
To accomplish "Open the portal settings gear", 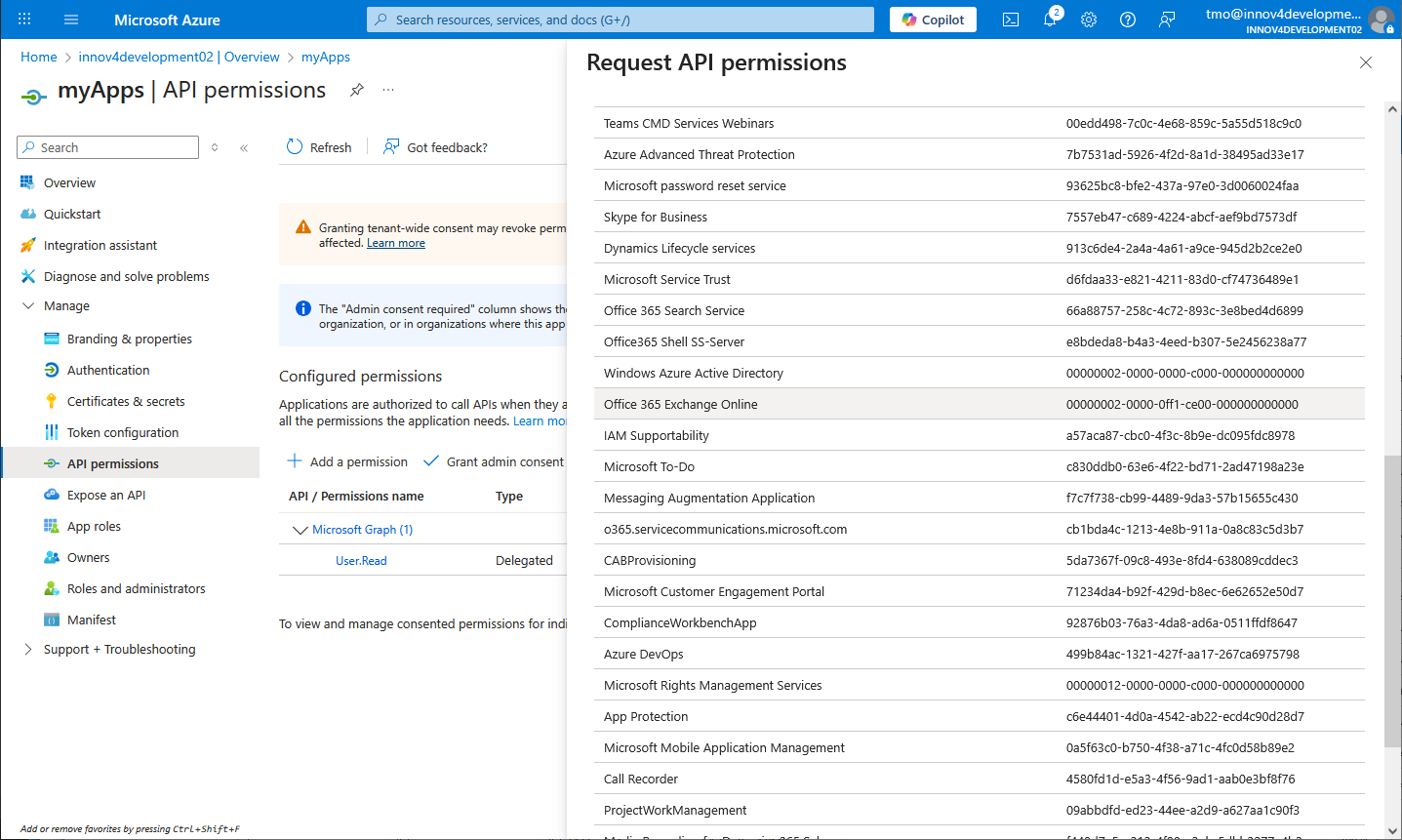I will [x=1089, y=20].
